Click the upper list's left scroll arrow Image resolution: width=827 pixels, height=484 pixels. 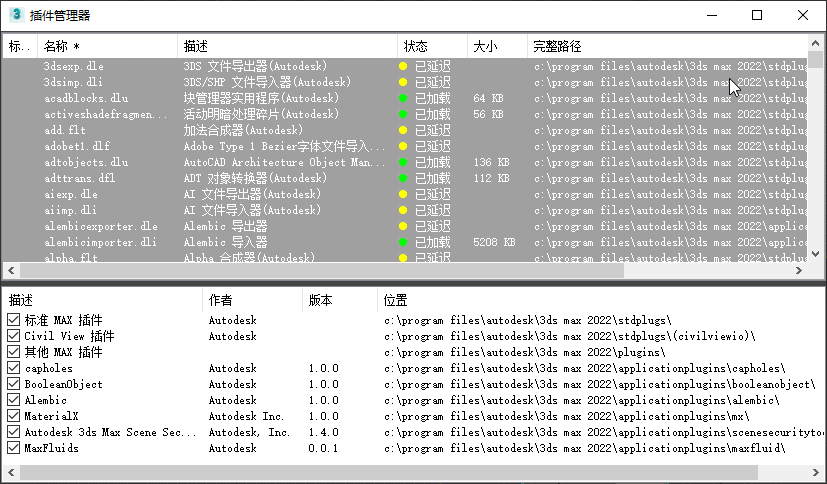11,270
